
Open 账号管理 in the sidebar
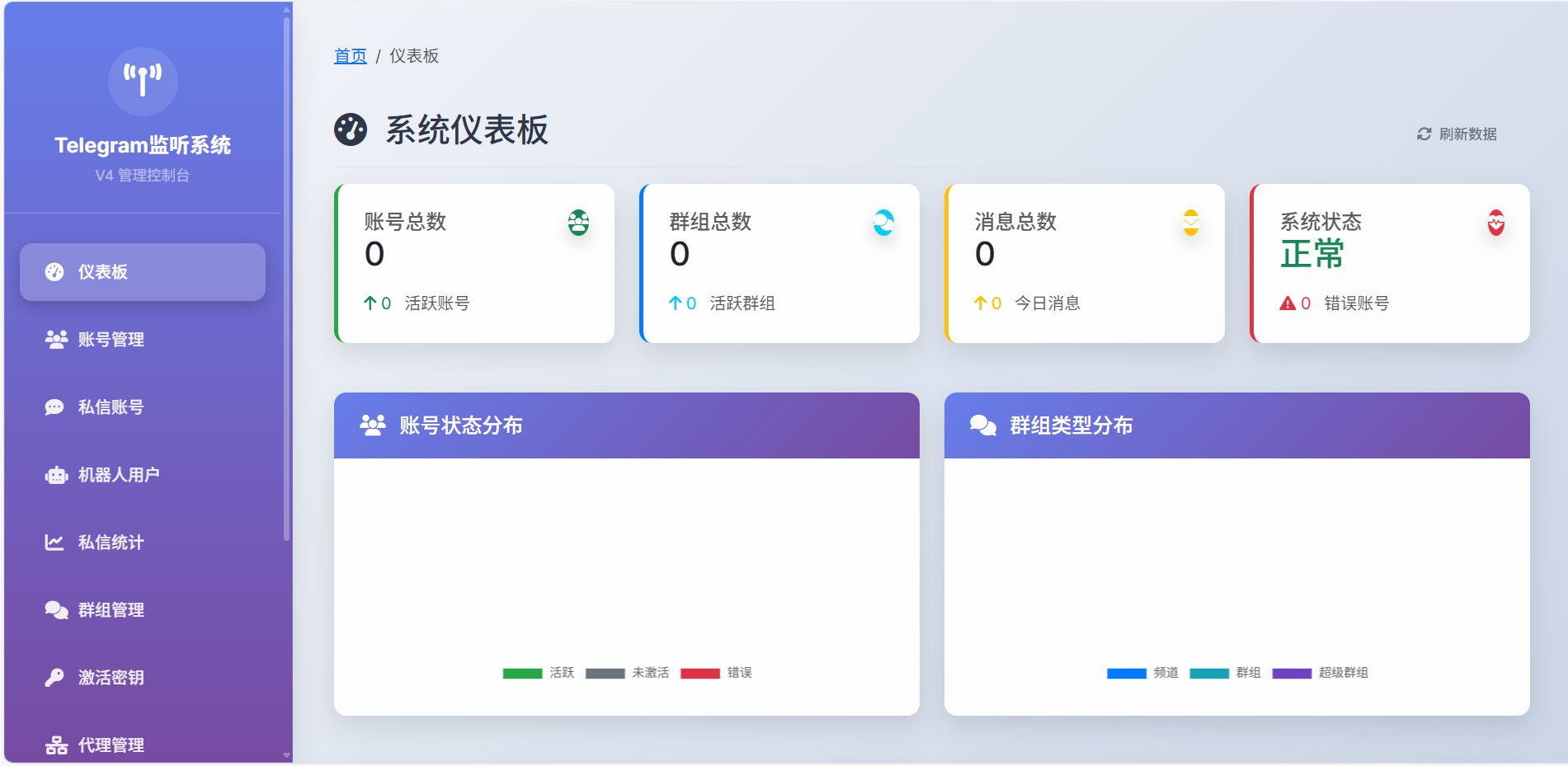[x=111, y=340]
